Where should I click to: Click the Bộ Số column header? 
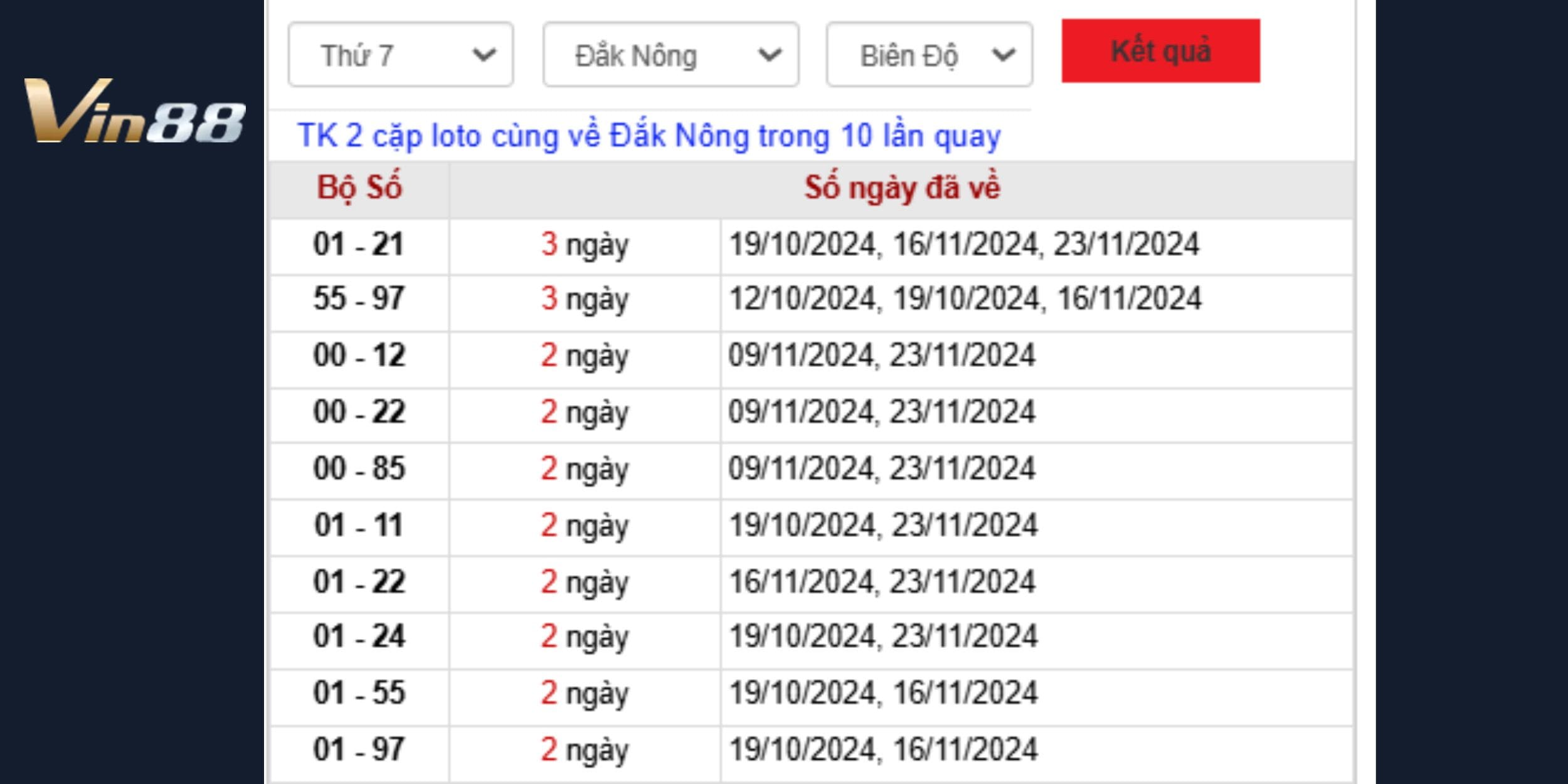tap(359, 188)
